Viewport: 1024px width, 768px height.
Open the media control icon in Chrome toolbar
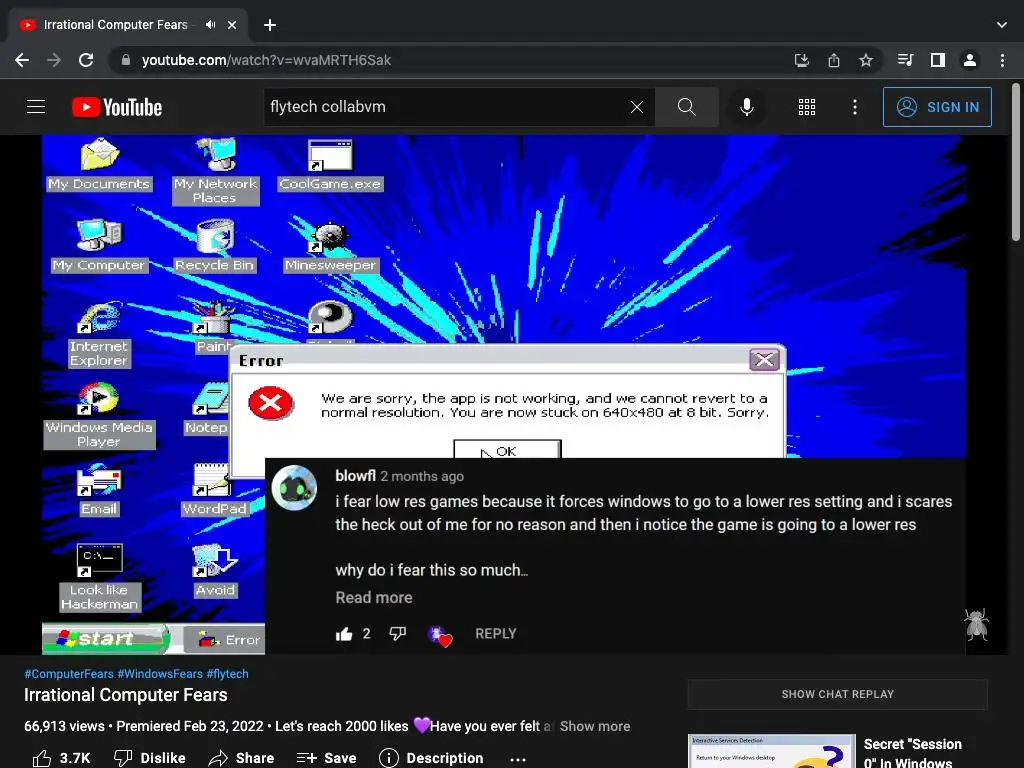point(905,60)
